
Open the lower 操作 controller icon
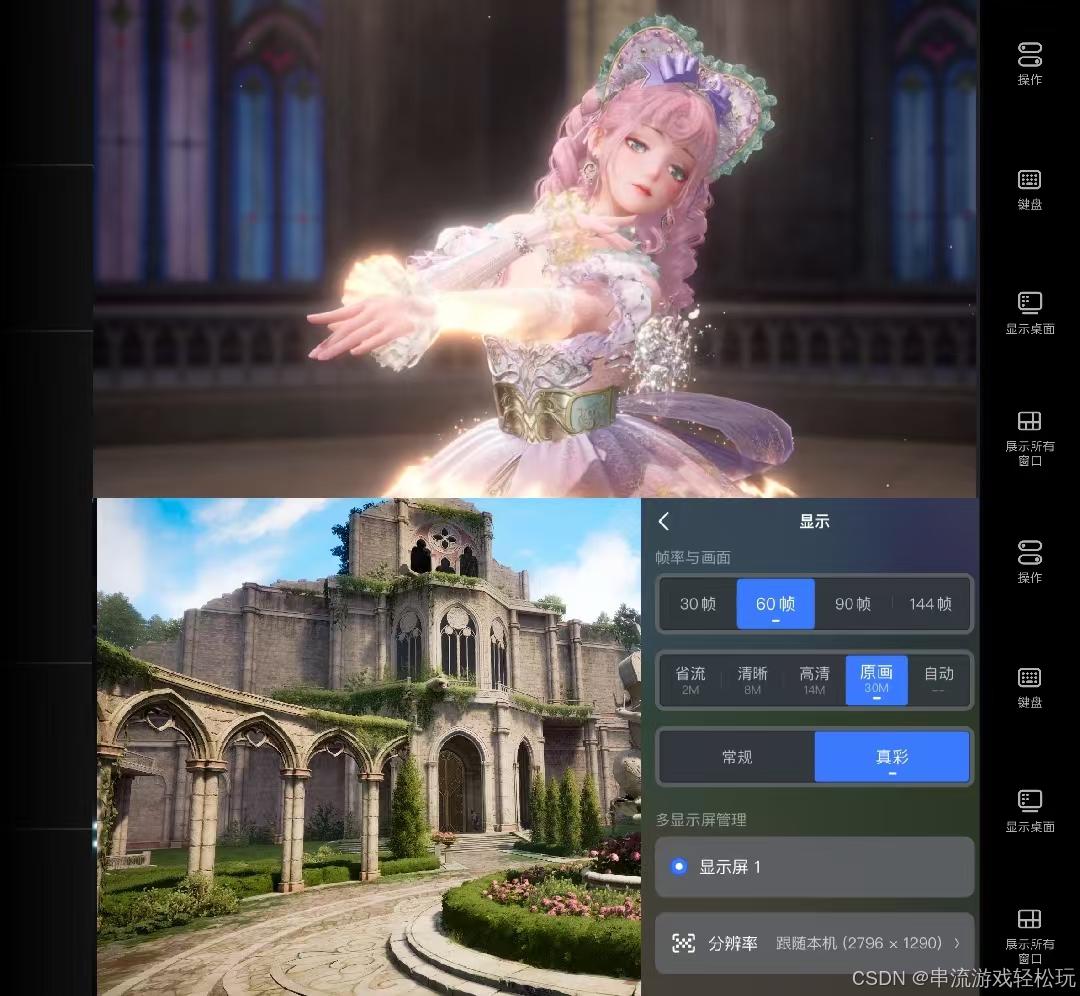[x=1029, y=553]
